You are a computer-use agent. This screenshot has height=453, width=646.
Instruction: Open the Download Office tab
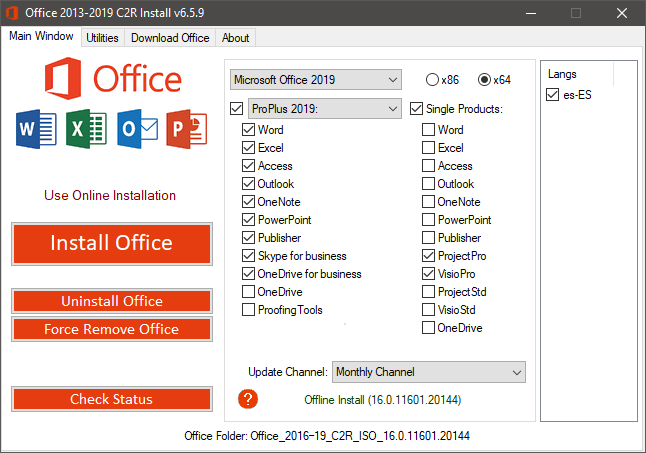(x=170, y=38)
